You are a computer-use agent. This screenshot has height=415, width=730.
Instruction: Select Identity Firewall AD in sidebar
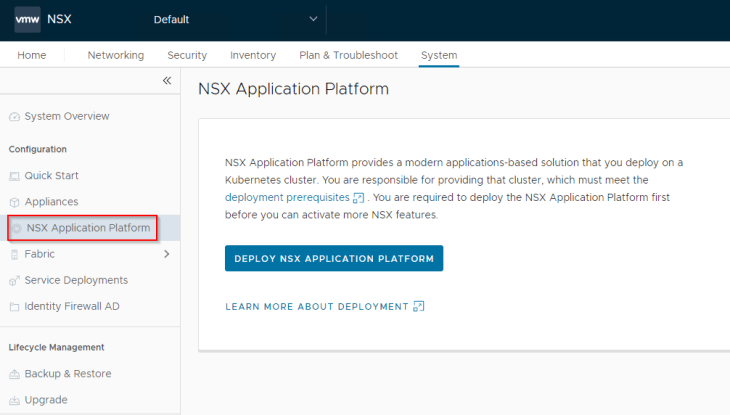pos(72,306)
